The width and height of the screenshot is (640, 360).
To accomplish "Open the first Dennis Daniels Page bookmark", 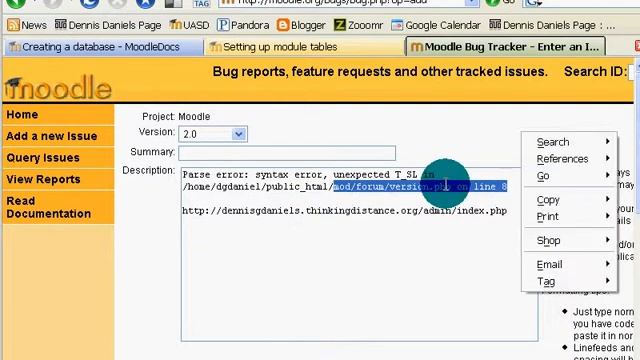I will (x=108, y=25).
